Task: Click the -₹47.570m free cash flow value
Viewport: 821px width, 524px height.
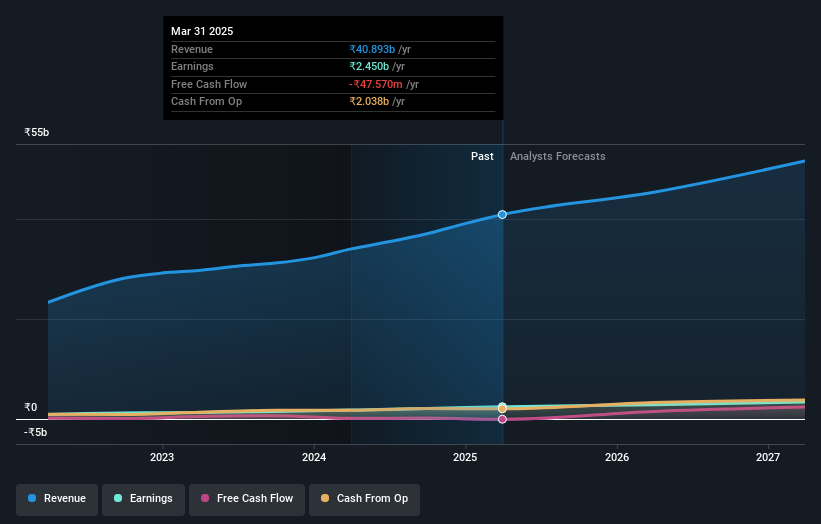Action: pos(375,84)
